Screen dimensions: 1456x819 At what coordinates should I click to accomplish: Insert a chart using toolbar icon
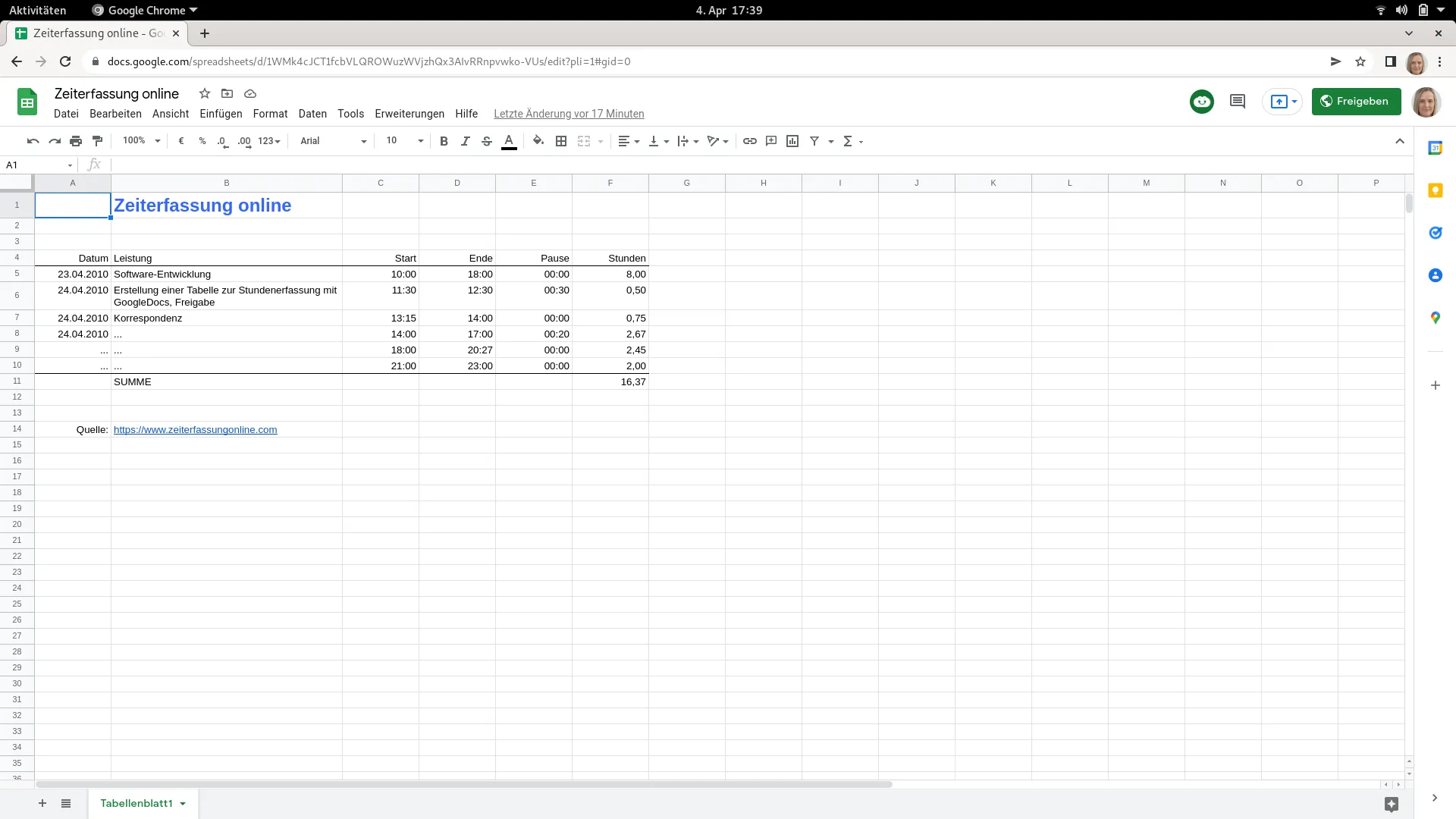click(x=792, y=141)
